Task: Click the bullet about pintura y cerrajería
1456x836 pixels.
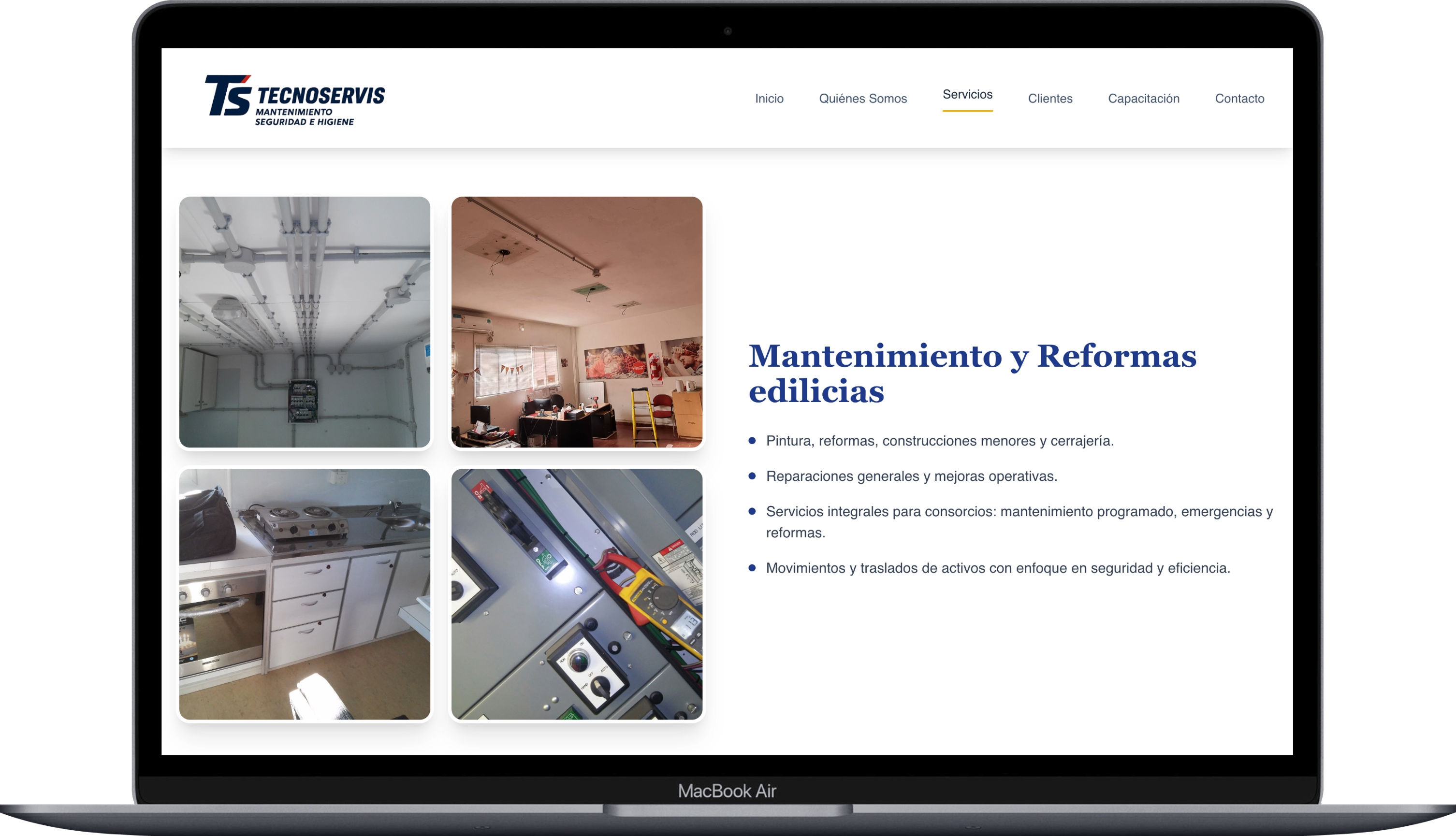Action: [939, 441]
